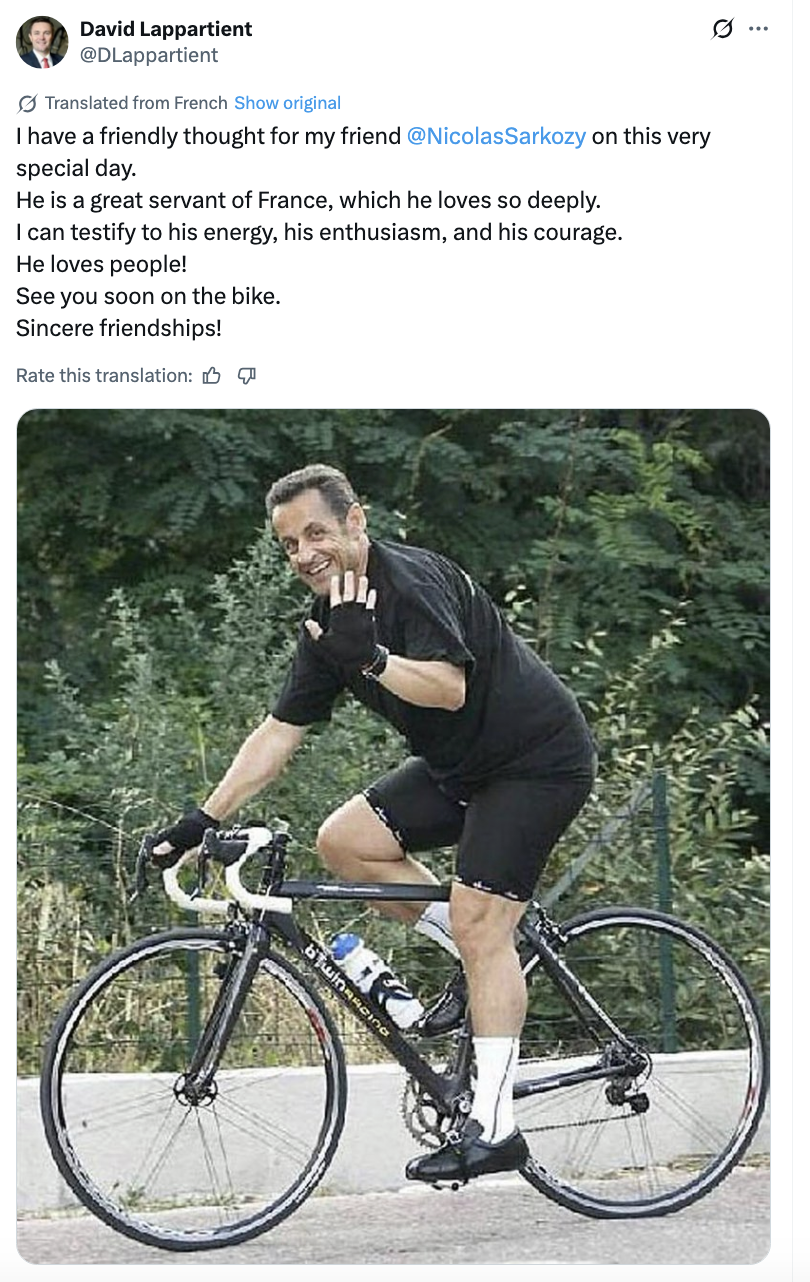The image size is (810, 1282).
Task: Click the line starting "I can testify"
Action: [319, 233]
